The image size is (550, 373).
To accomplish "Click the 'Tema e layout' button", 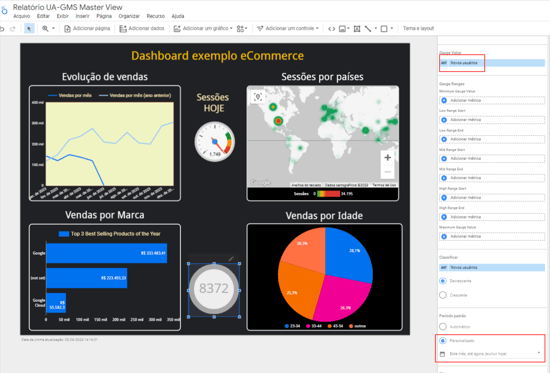I will [418, 28].
